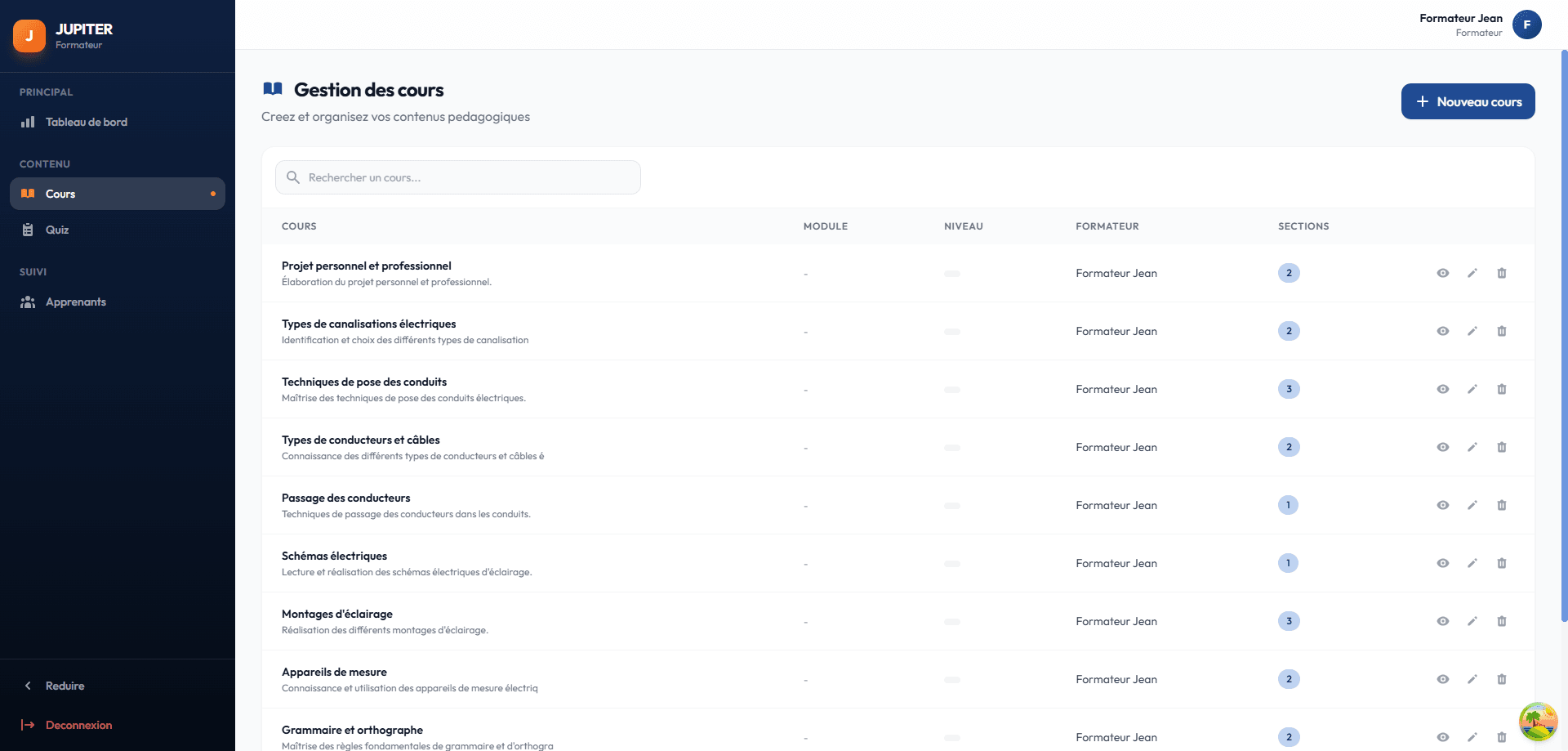Viewport: 1568px width, 751px height.
Task: View Types de conducteurs et câbles course
Action: [1443, 447]
